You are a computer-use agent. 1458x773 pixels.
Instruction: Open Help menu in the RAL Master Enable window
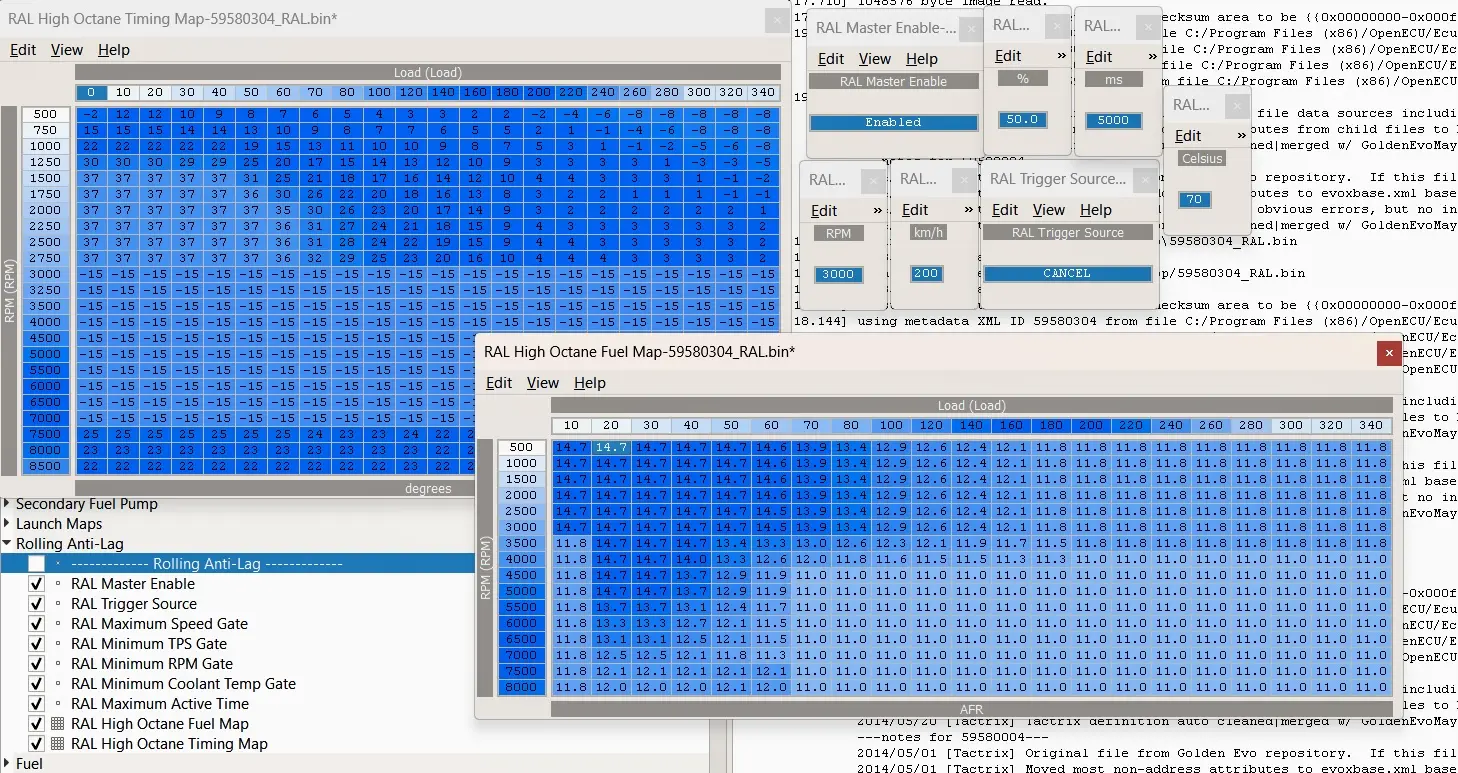(x=922, y=59)
